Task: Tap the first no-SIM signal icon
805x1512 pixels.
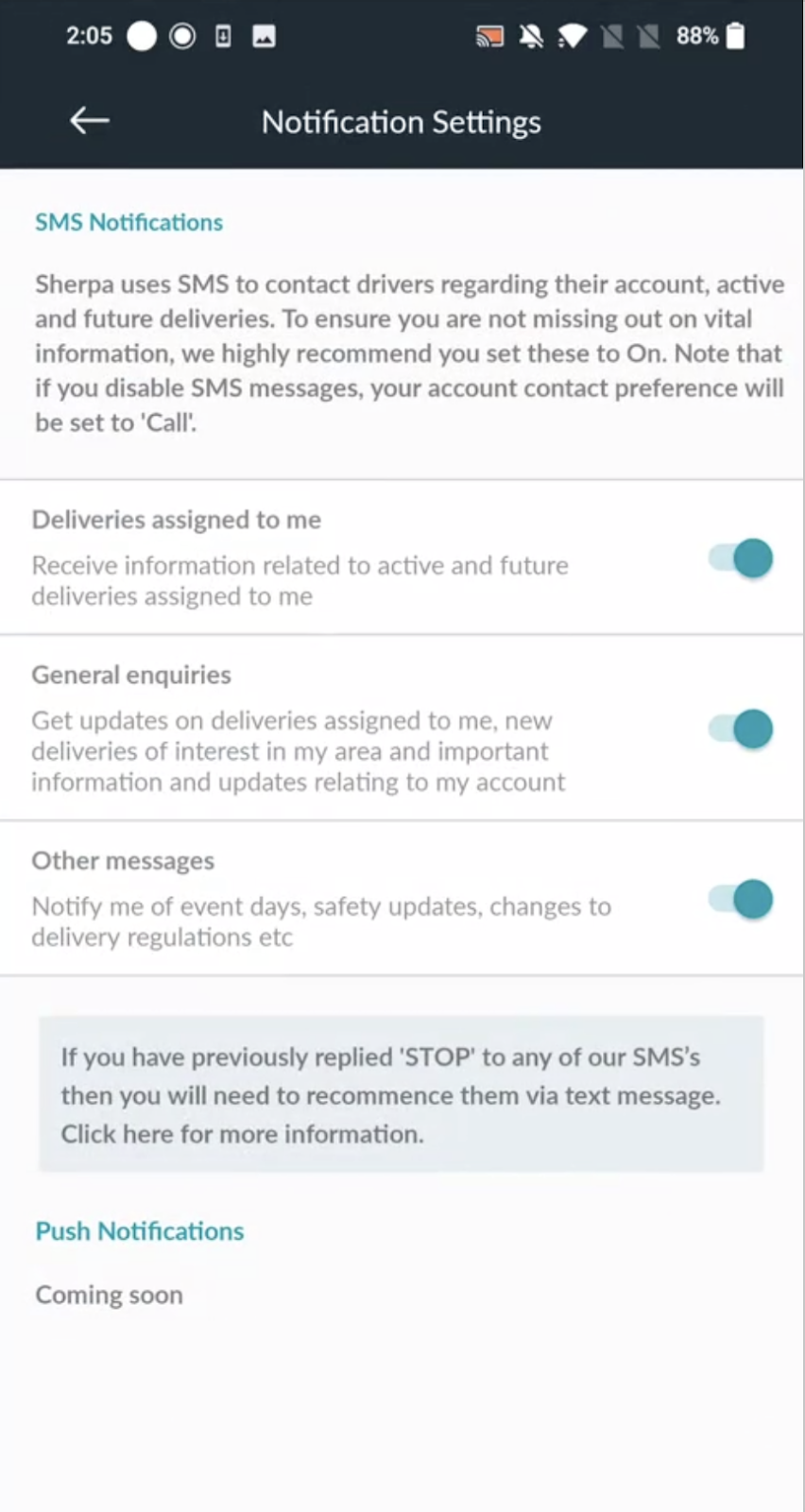Action: tap(612, 37)
